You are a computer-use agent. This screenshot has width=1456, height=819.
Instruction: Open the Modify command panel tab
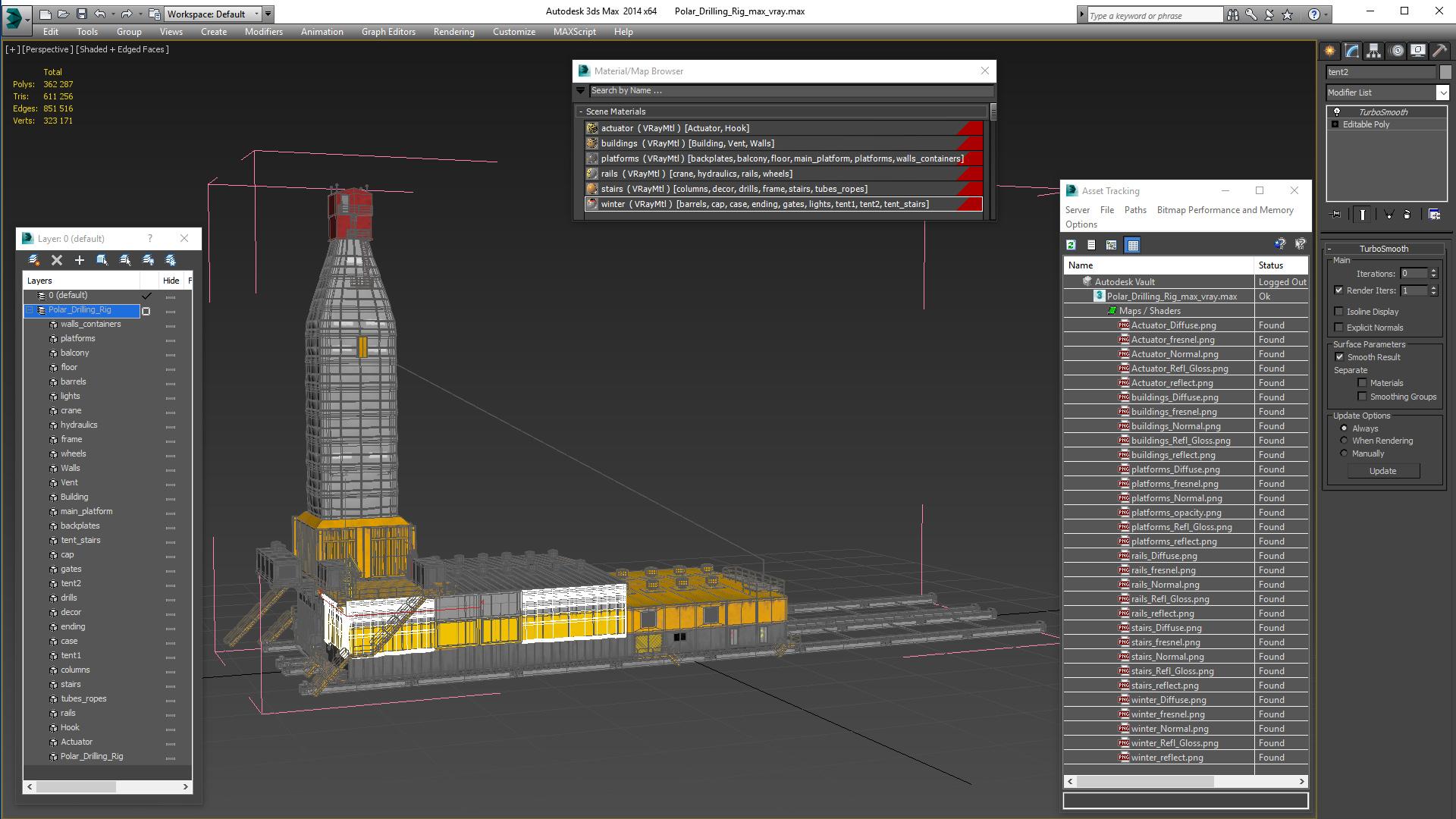point(1351,51)
